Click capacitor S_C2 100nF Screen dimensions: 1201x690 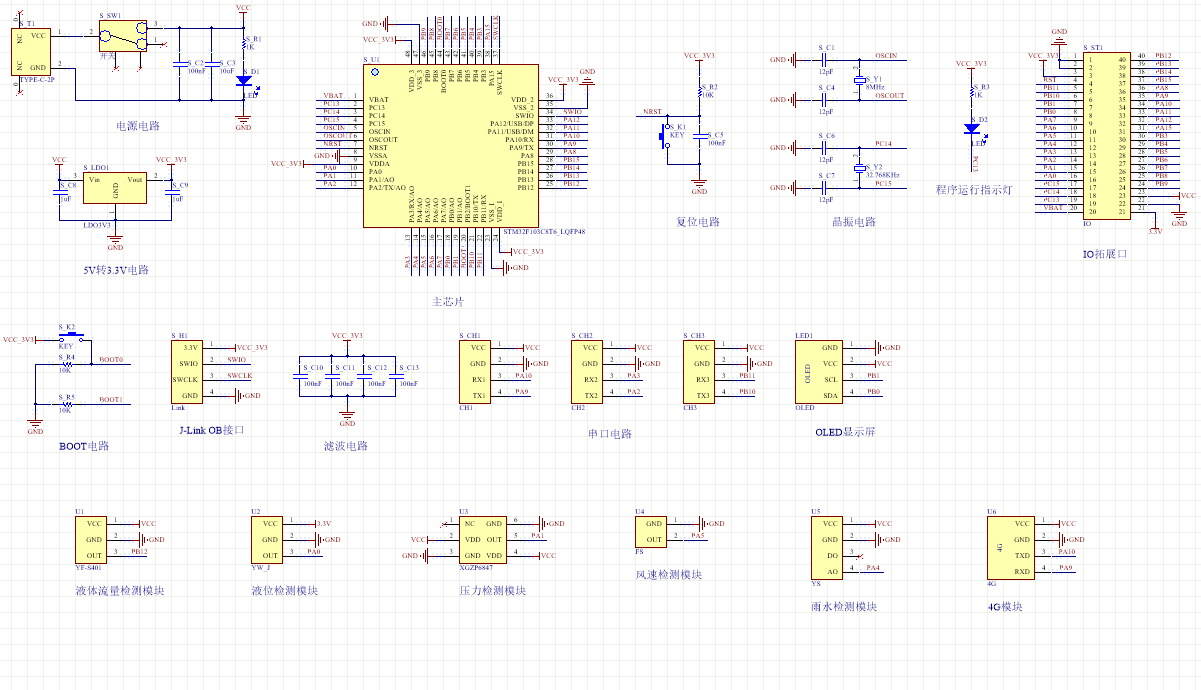179,66
